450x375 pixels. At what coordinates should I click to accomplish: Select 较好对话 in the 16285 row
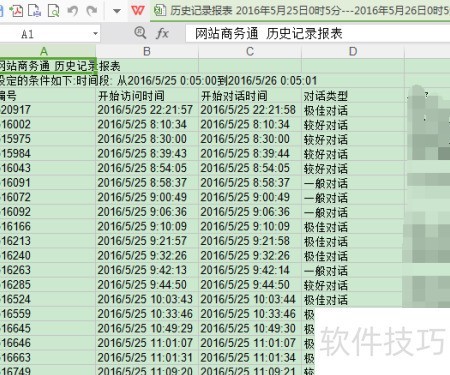click(353, 285)
